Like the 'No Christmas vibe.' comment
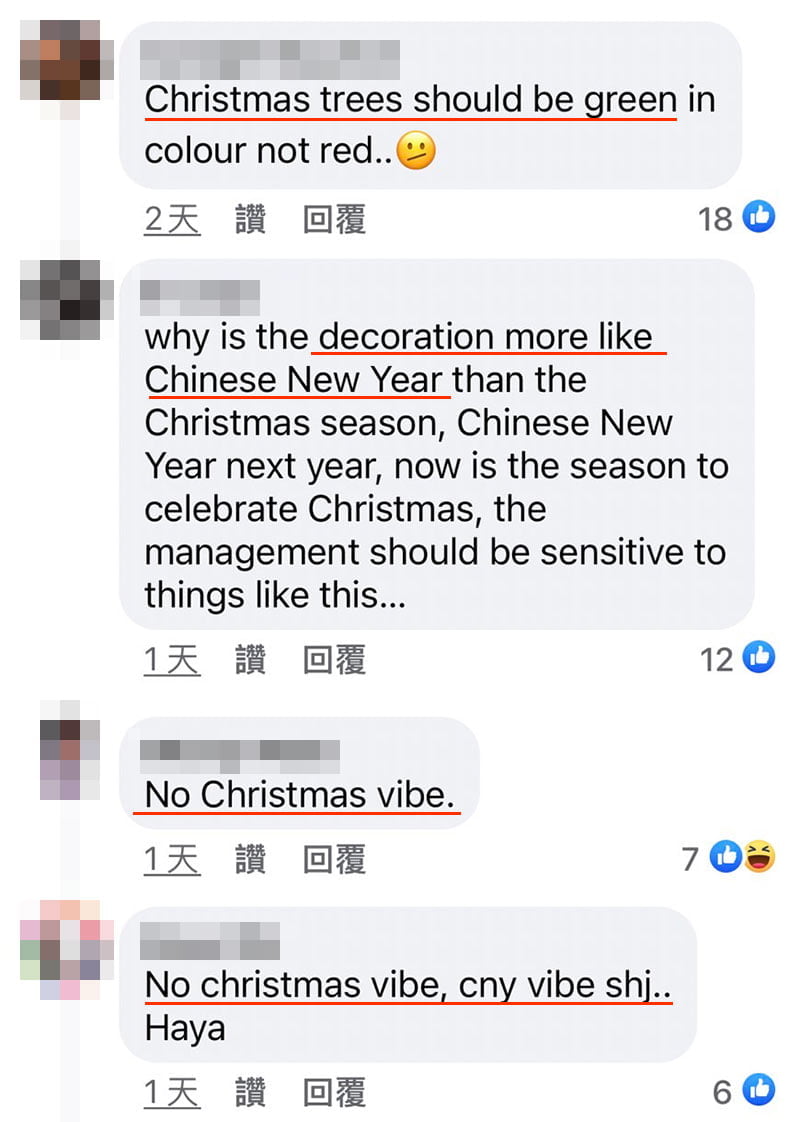 click(250, 859)
